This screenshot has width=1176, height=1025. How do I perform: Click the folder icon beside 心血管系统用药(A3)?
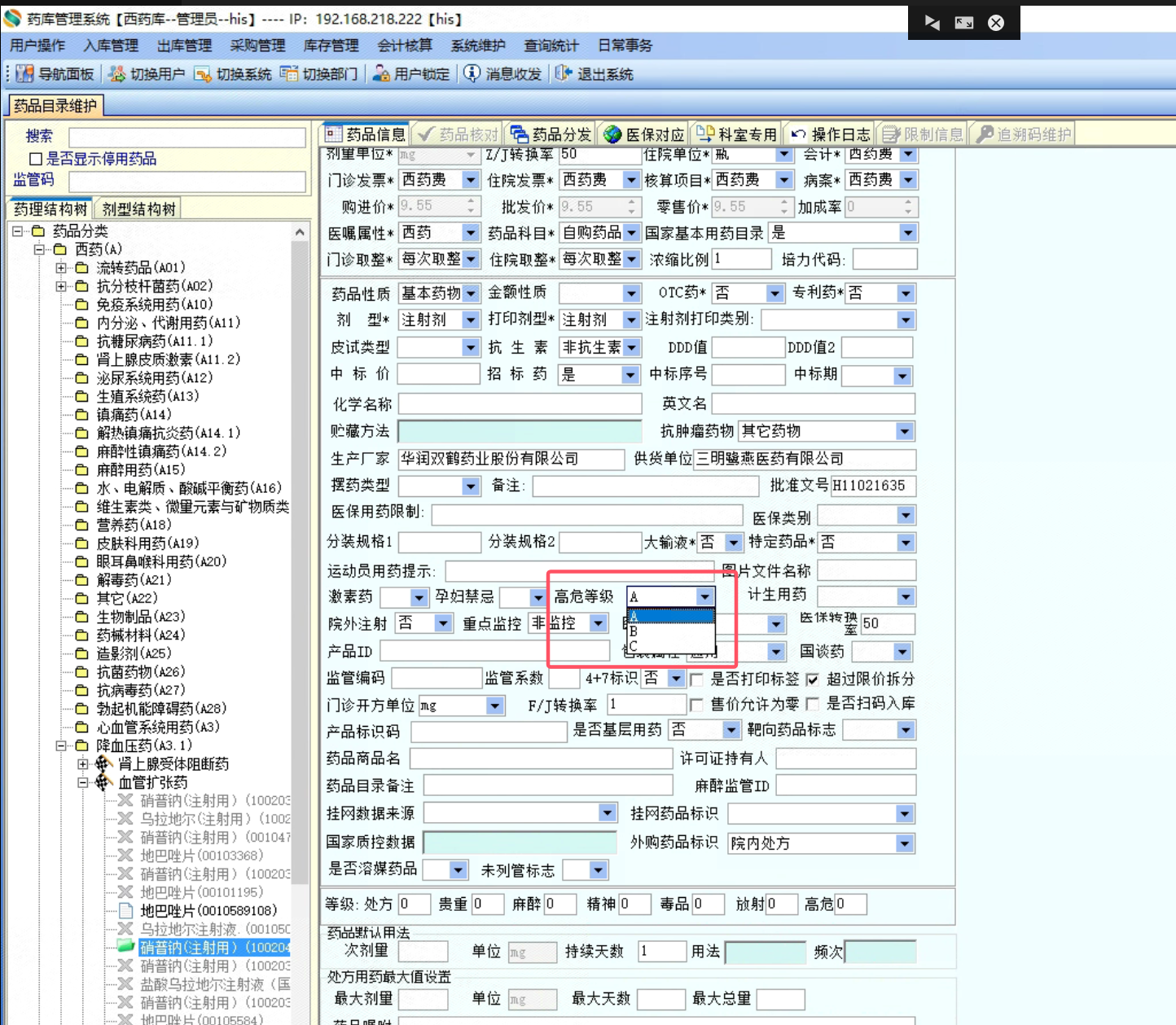click(x=81, y=728)
